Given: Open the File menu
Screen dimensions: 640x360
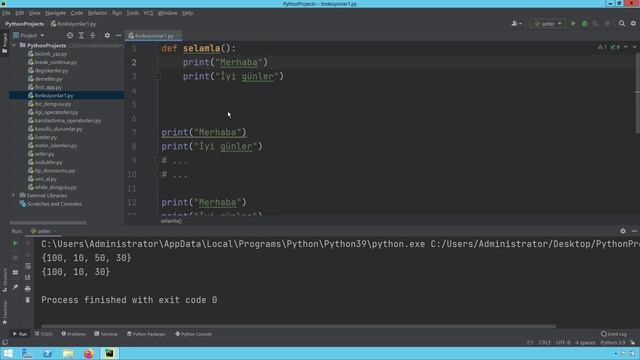Looking at the screenshot, I should pos(6,13).
